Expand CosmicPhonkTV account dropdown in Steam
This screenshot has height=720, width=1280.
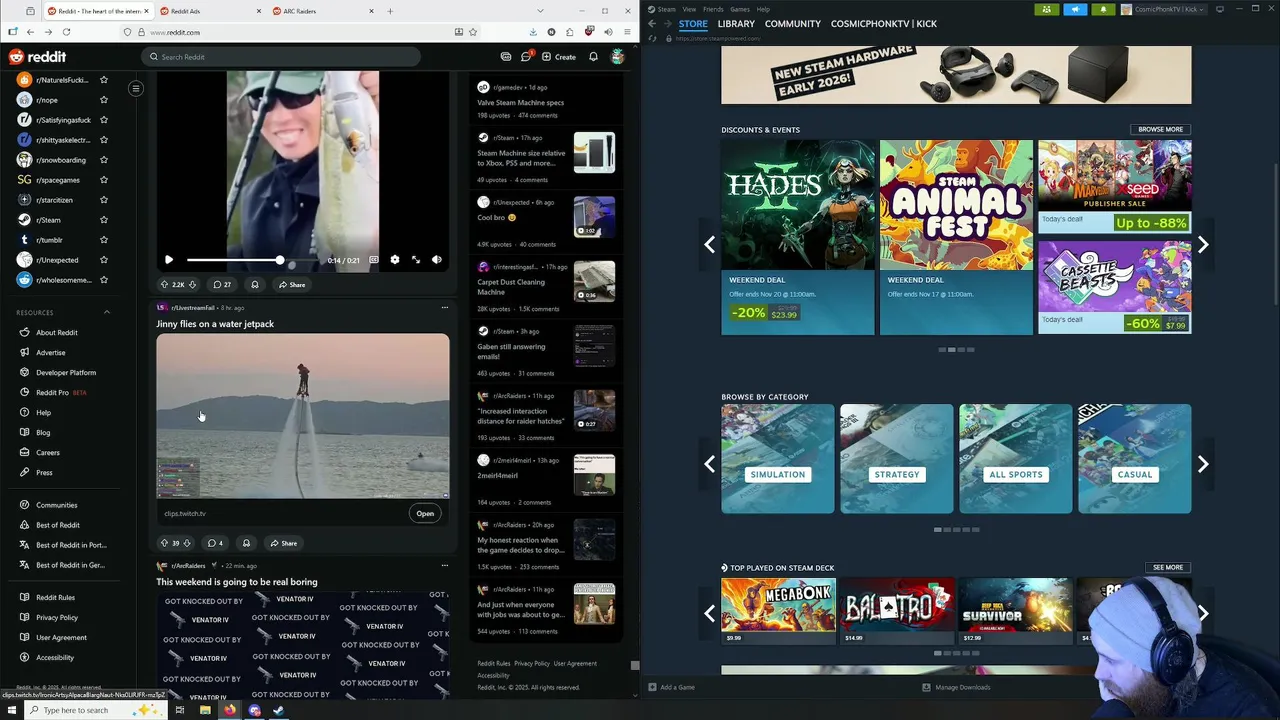click(1164, 9)
